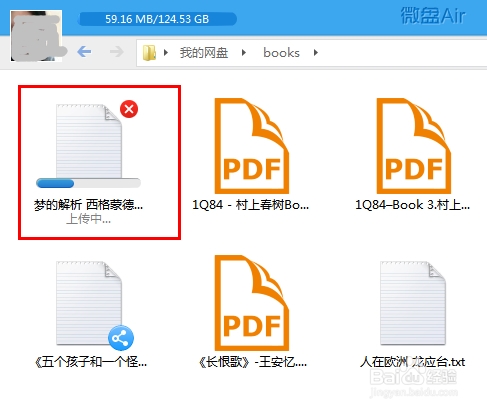Image resolution: width=487 pixels, height=410 pixels.
Task: Click the file name 《五个孩子和一个怪...
Action: [91, 362]
